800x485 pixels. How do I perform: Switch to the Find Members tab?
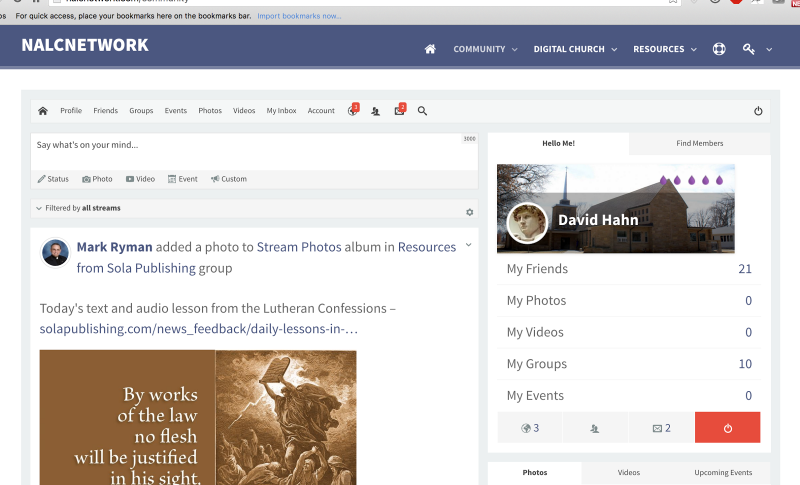[699, 143]
